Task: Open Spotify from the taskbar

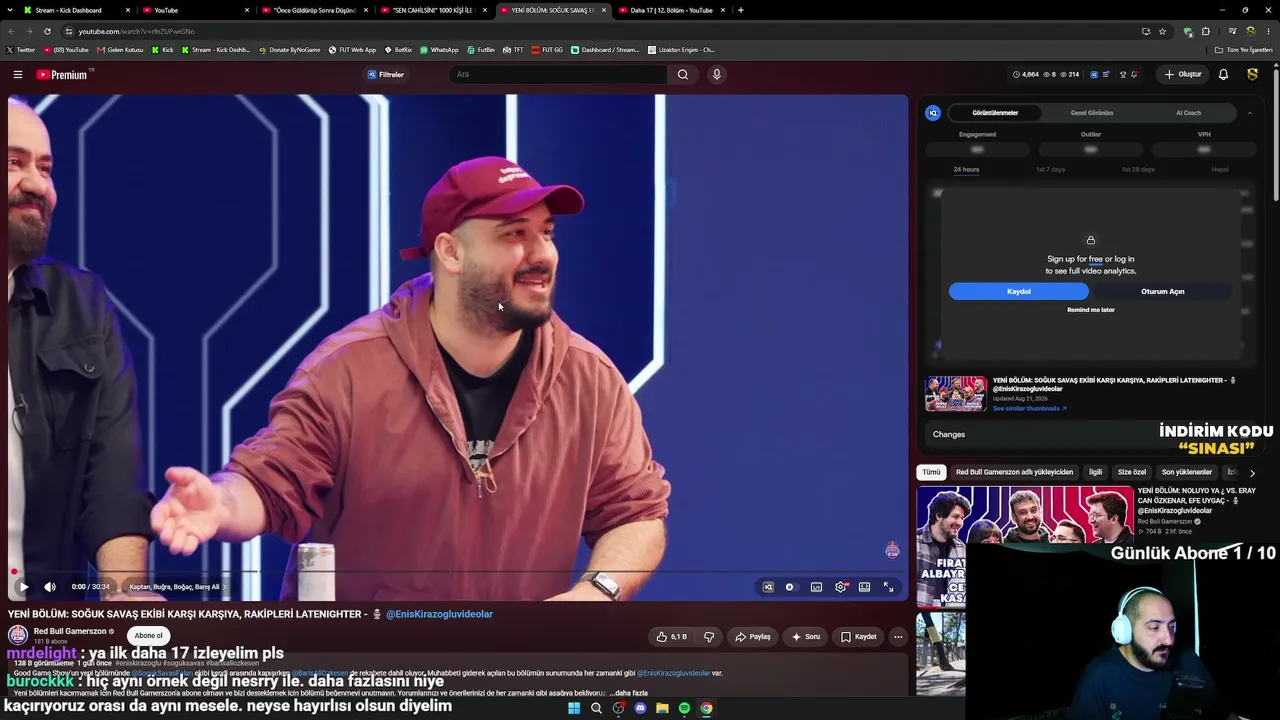Action: [684, 708]
